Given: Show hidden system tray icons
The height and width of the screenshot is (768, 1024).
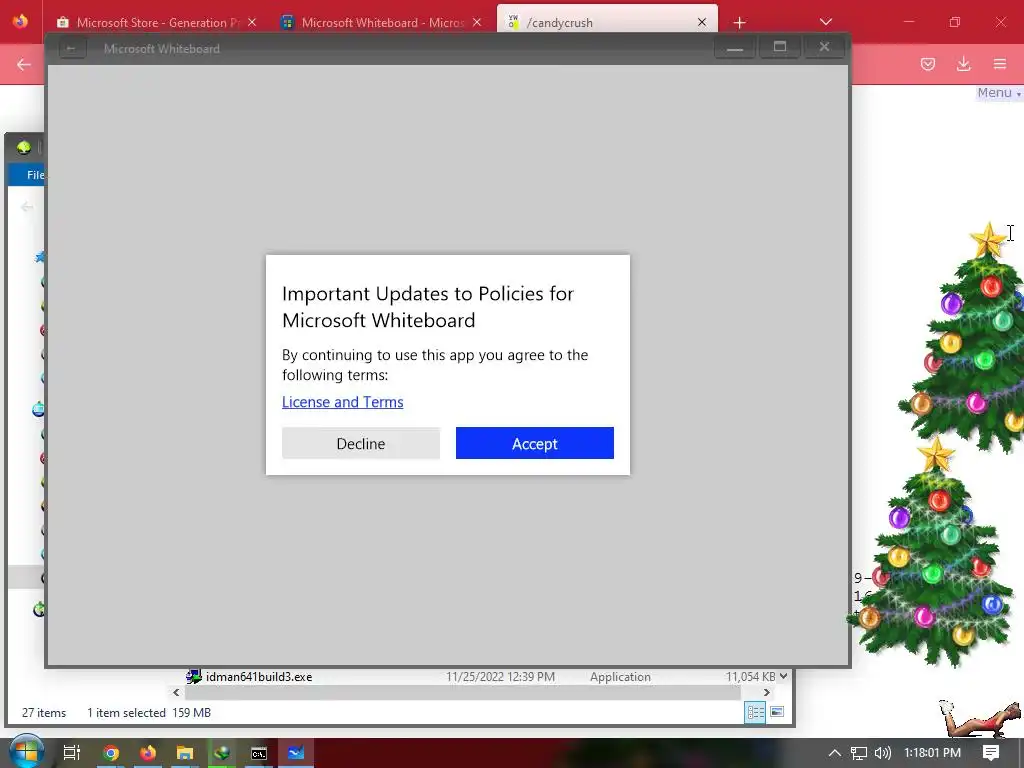Looking at the screenshot, I should pos(835,753).
